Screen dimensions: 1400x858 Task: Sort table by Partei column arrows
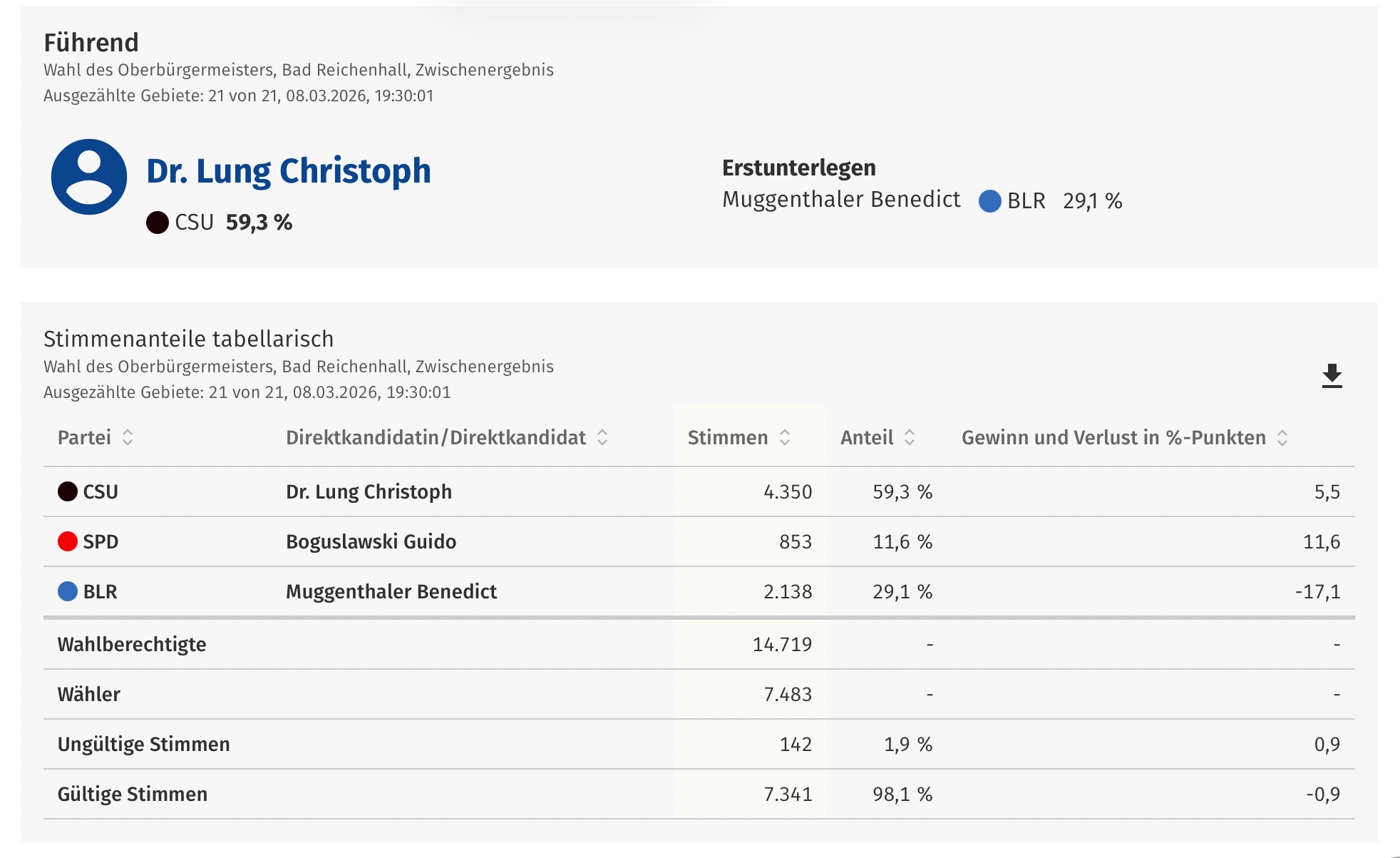tap(128, 437)
